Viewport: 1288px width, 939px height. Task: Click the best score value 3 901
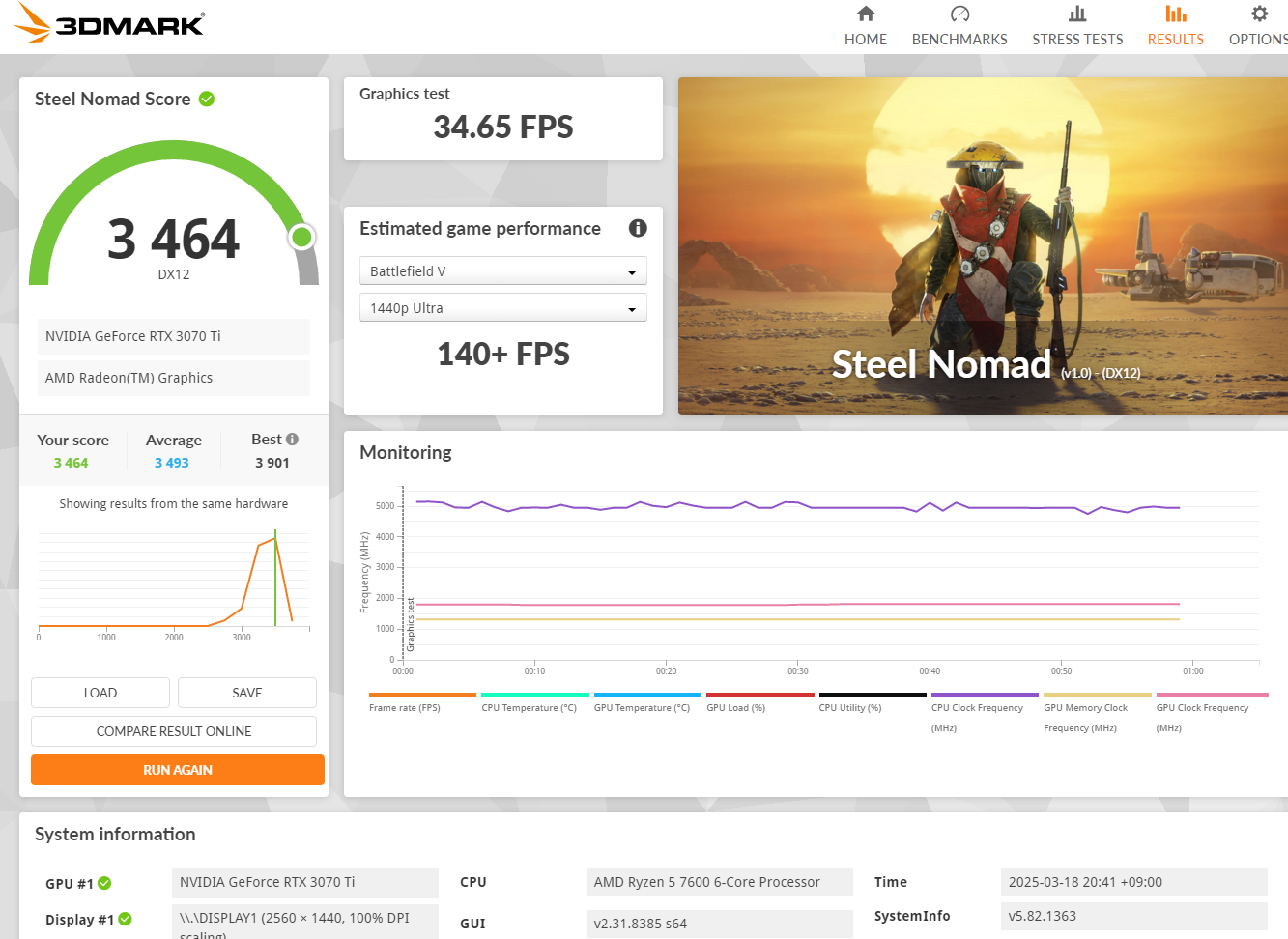coord(272,463)
